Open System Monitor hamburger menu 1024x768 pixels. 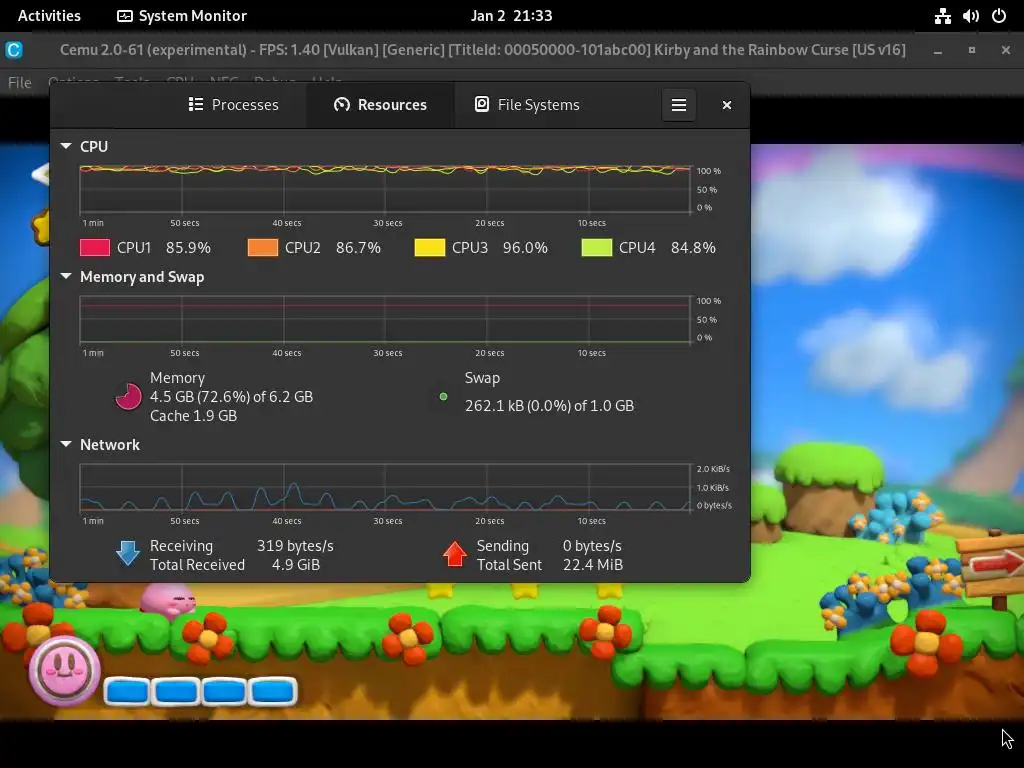(679, 104)
